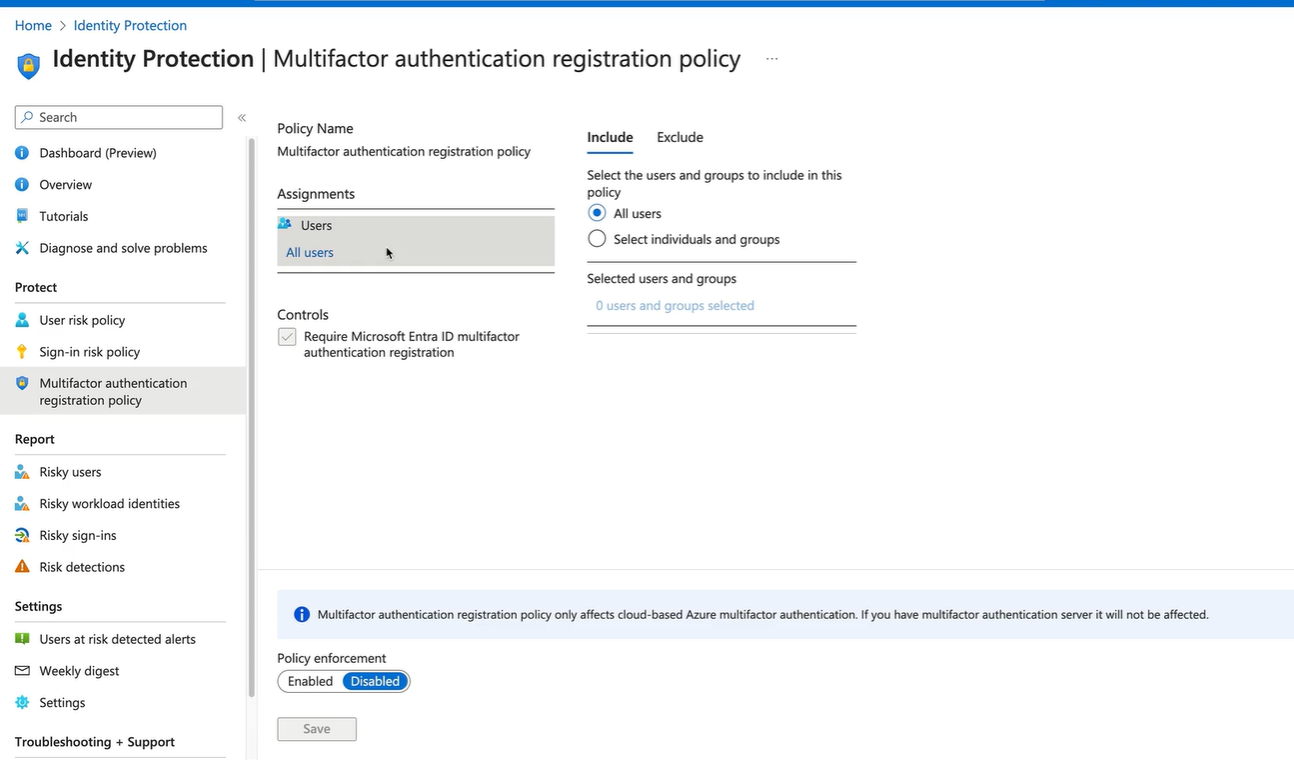
Task: Click the Dashboard (Preview) info icon
Action: (x=22, y=153)
